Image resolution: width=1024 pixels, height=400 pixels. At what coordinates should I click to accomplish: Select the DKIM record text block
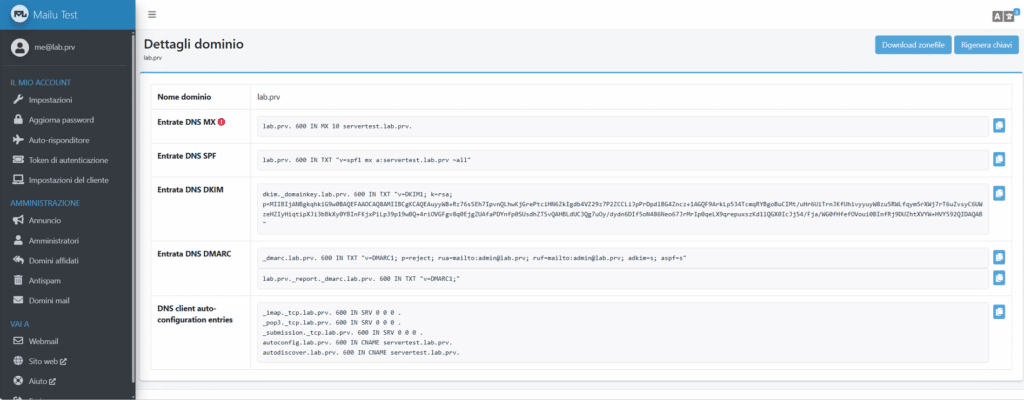(623, 208)
